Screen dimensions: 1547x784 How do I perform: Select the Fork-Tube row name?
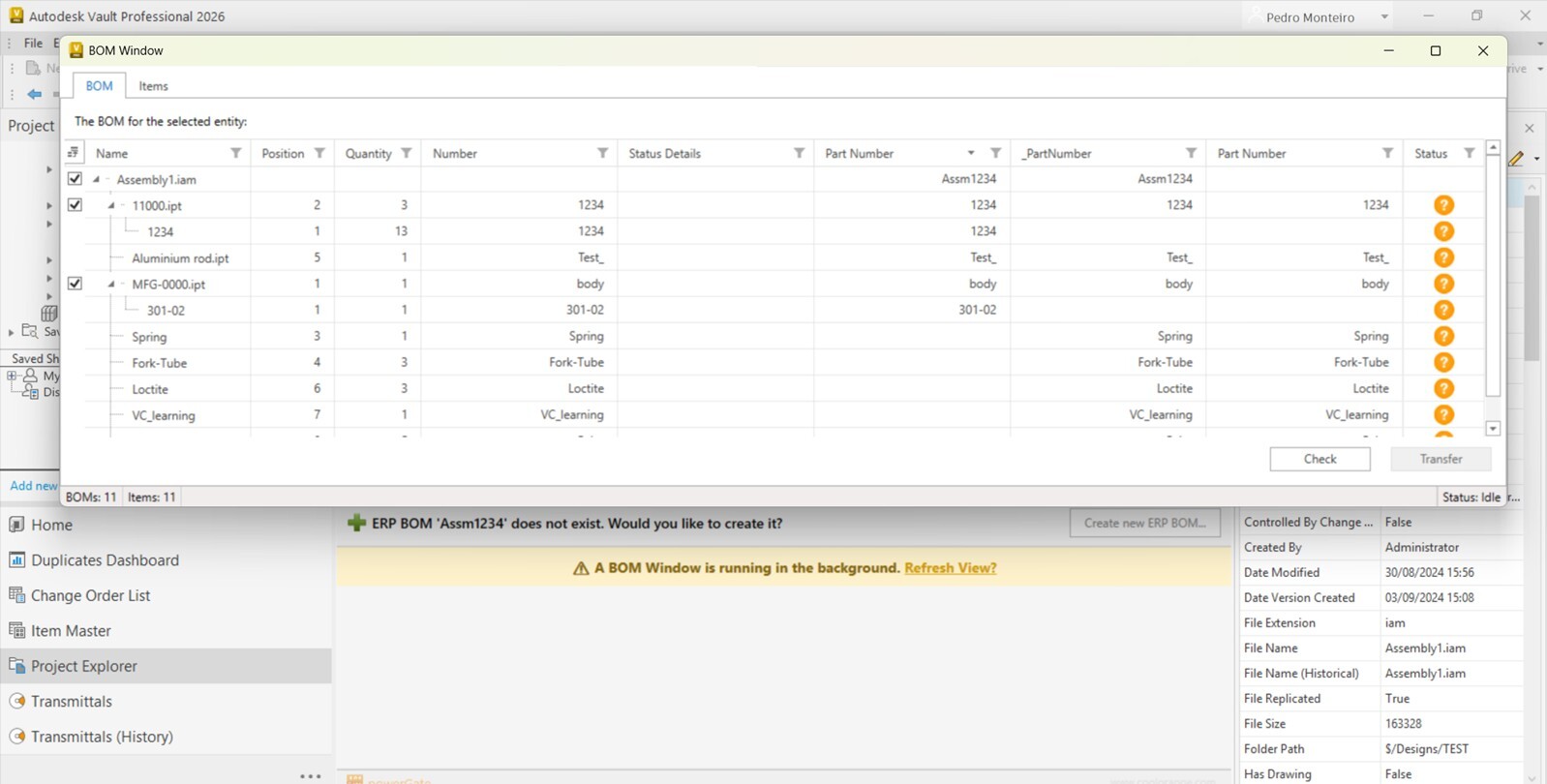click(x=160, y=363)
